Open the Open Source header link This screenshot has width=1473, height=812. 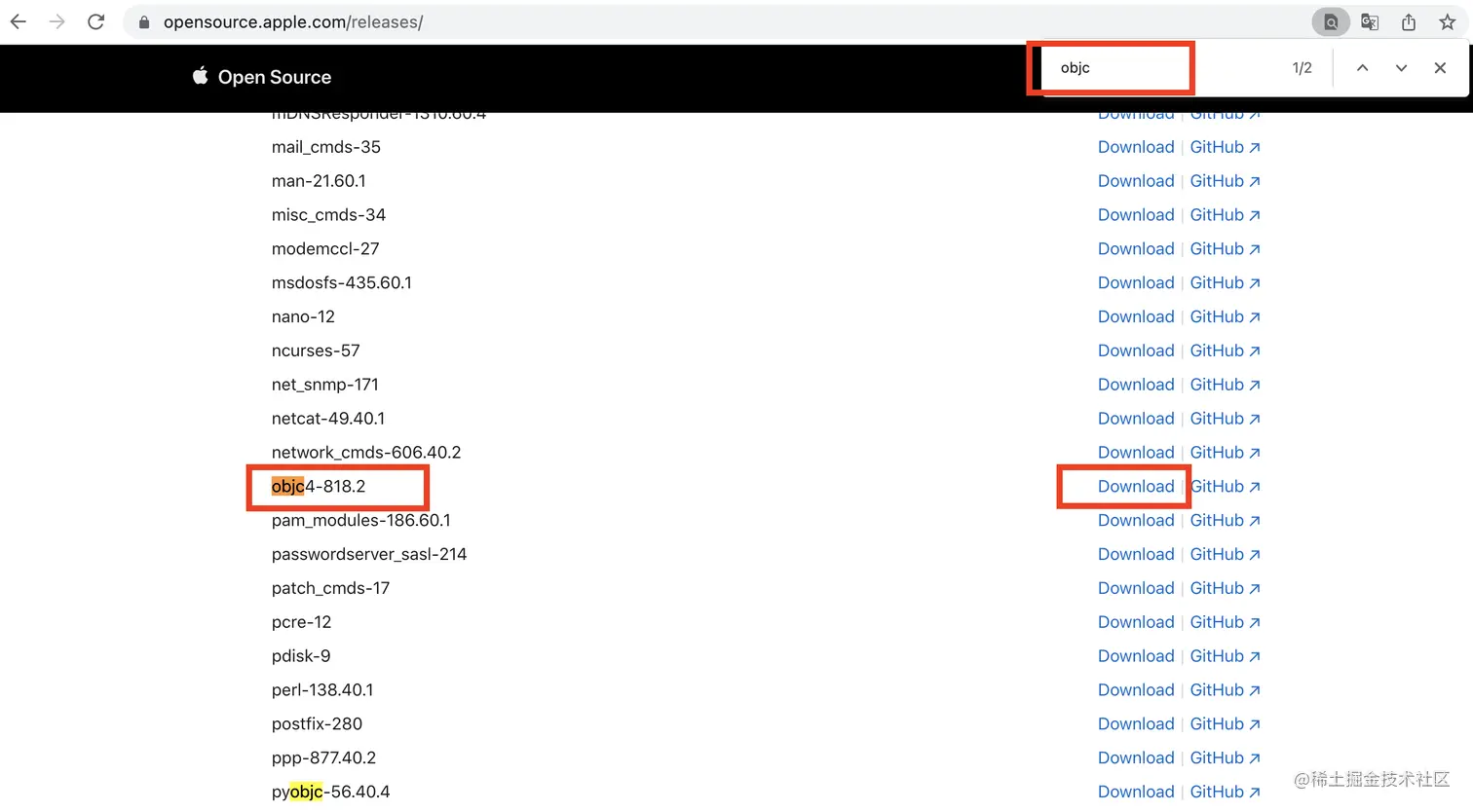click(275, 77)
